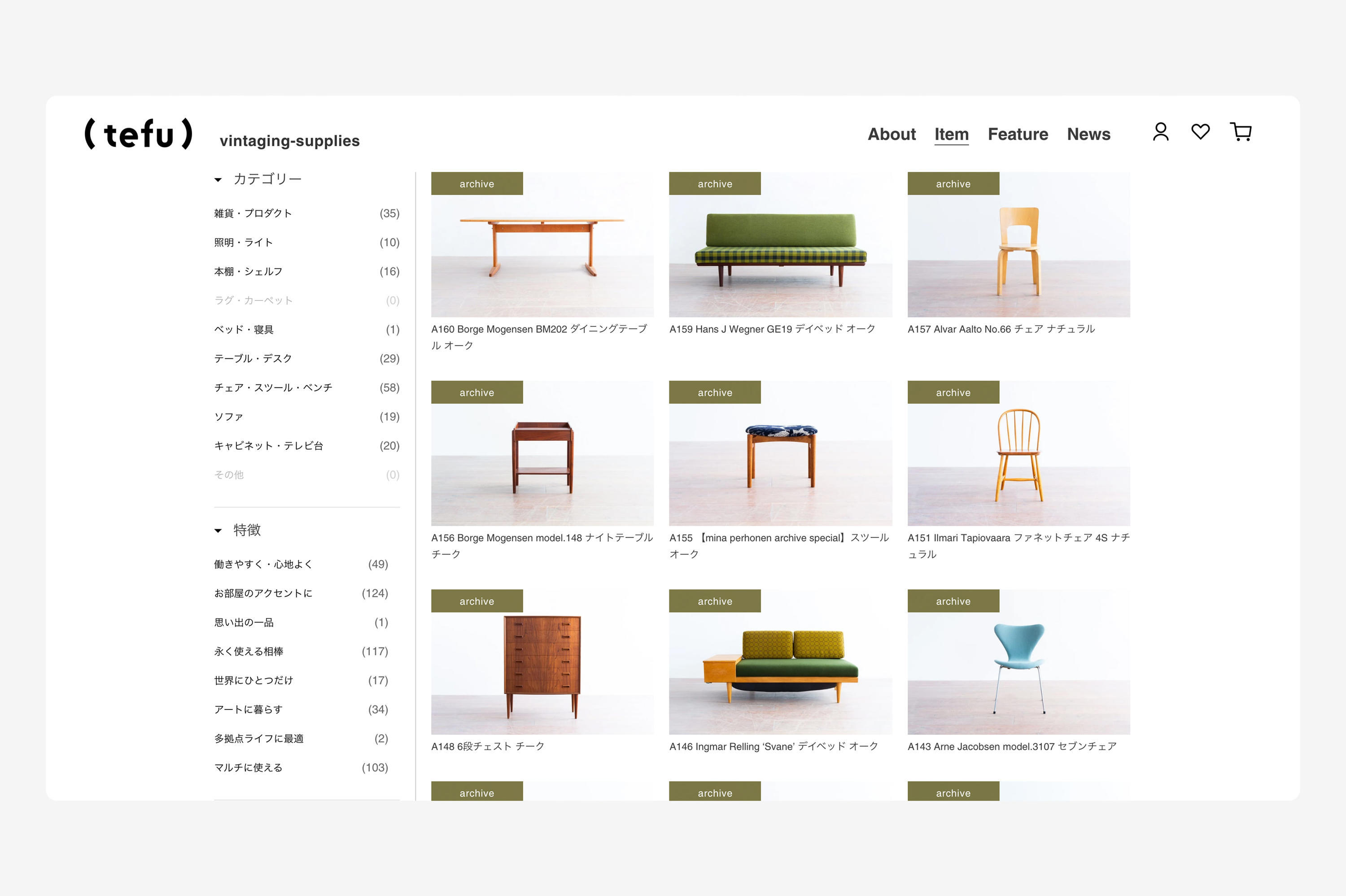
Task: Open the A146 Svane daybed thumbnail
Action: (780, 662)
